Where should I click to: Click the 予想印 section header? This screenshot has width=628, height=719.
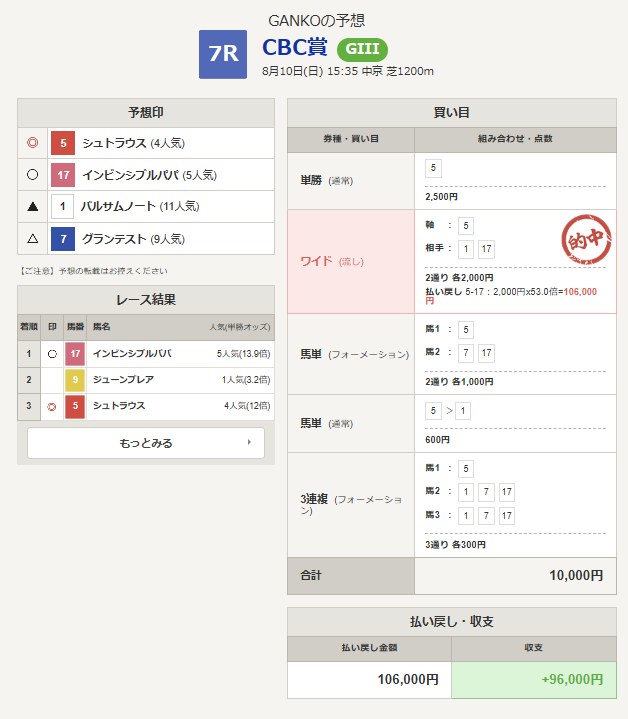[x=146, y=113]
